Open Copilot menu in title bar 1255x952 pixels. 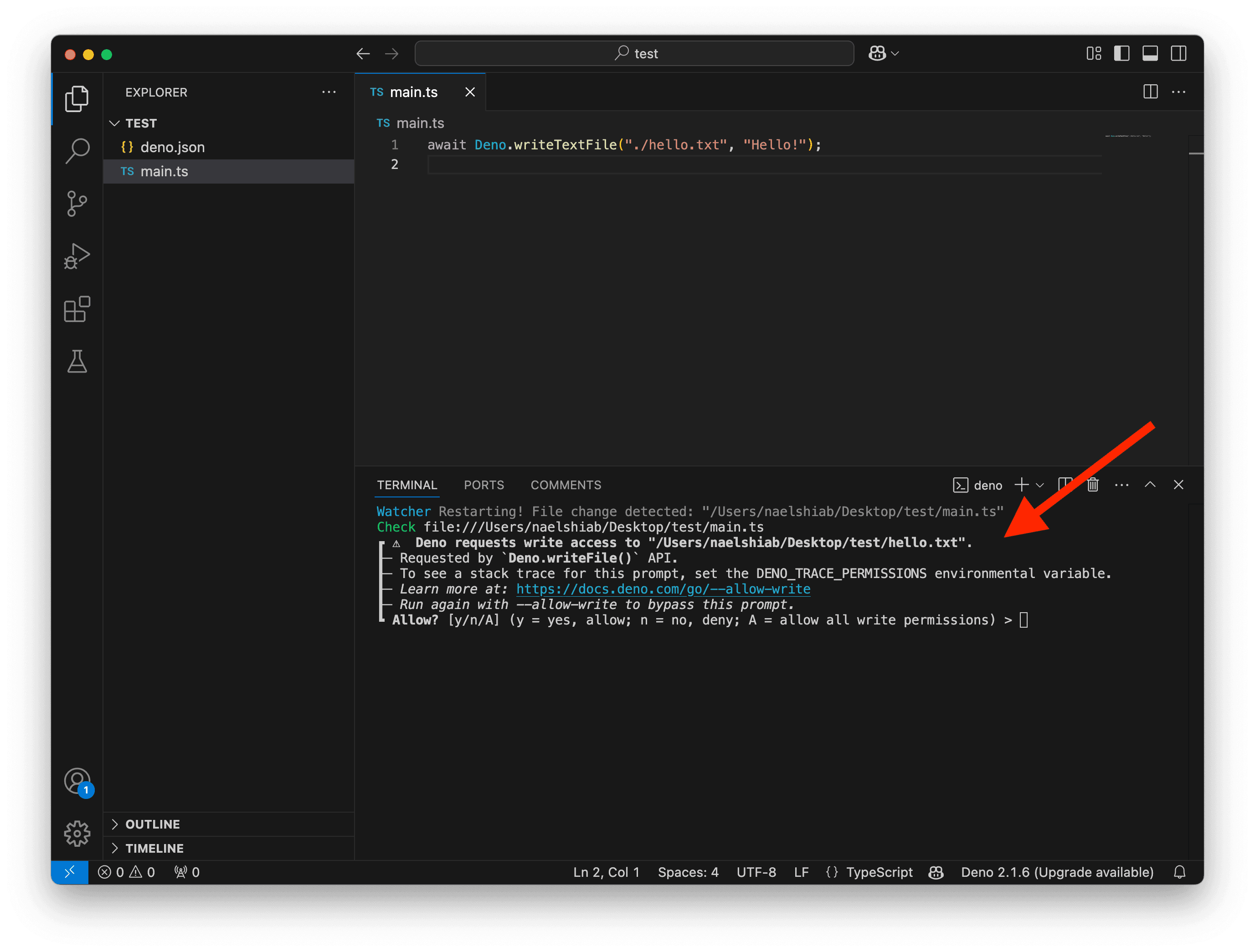pos(884,53)
